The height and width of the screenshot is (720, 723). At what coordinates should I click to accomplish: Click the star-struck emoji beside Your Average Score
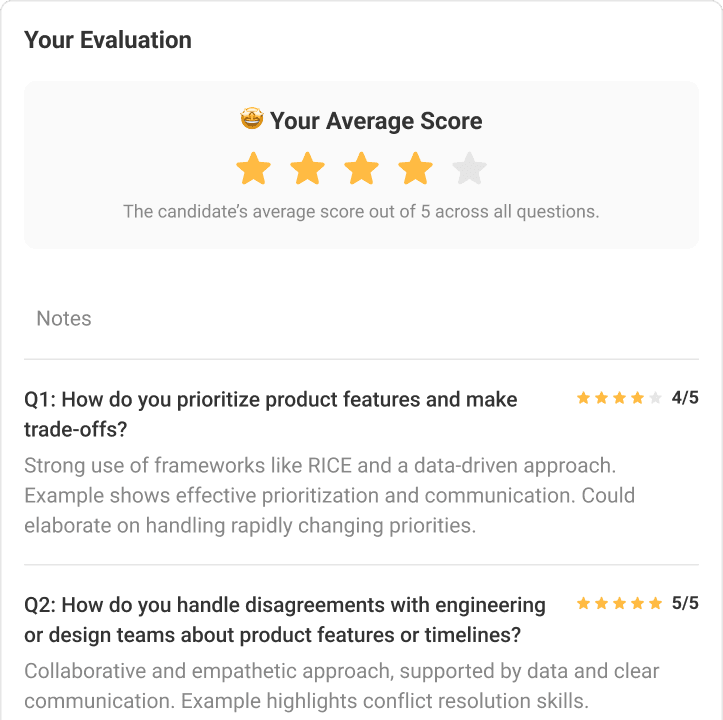[x=252, y=120]
